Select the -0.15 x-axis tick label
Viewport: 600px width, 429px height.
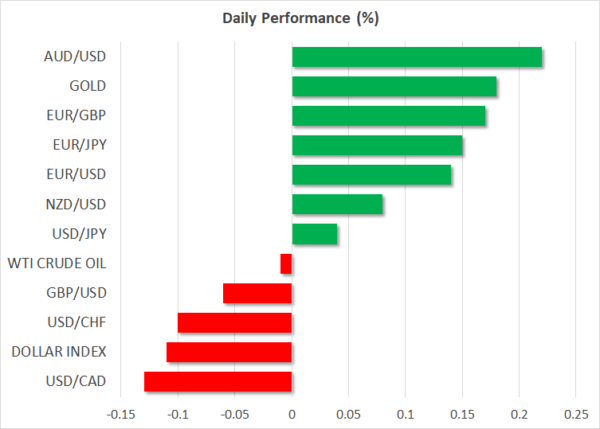pos(120,413)
